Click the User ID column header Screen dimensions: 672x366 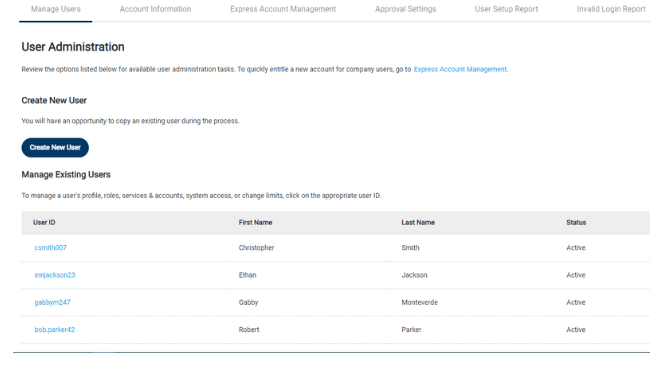click(x=44, y=222)
